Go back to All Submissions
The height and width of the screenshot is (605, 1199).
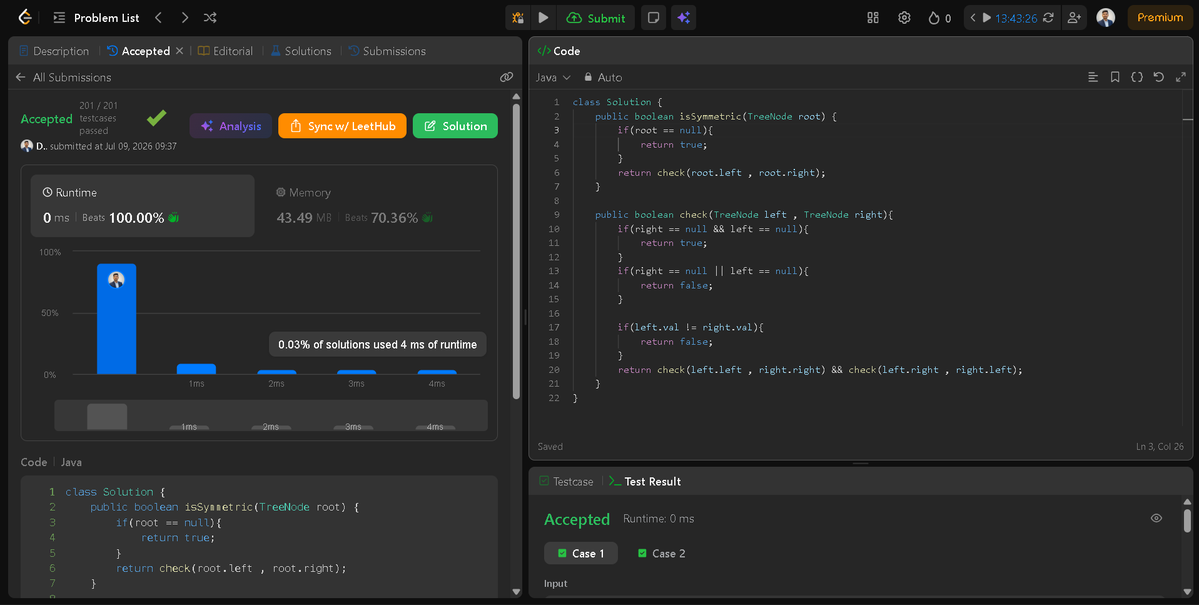click(x=63, y=77)
